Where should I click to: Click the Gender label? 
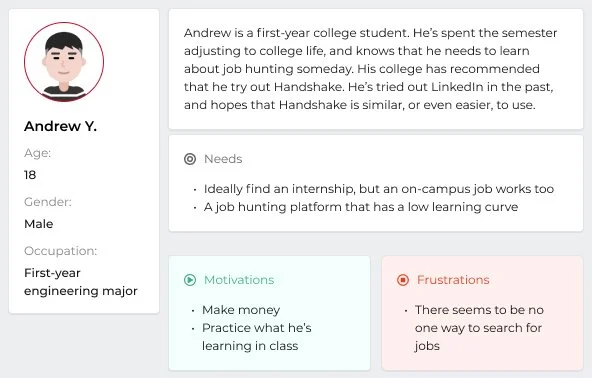48,202
